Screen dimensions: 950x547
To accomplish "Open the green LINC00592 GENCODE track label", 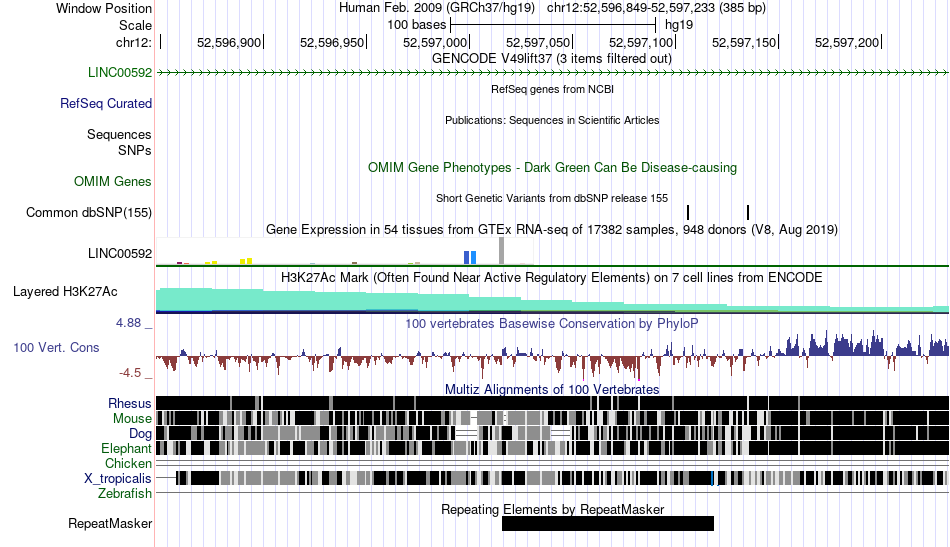I will point(119,72).
